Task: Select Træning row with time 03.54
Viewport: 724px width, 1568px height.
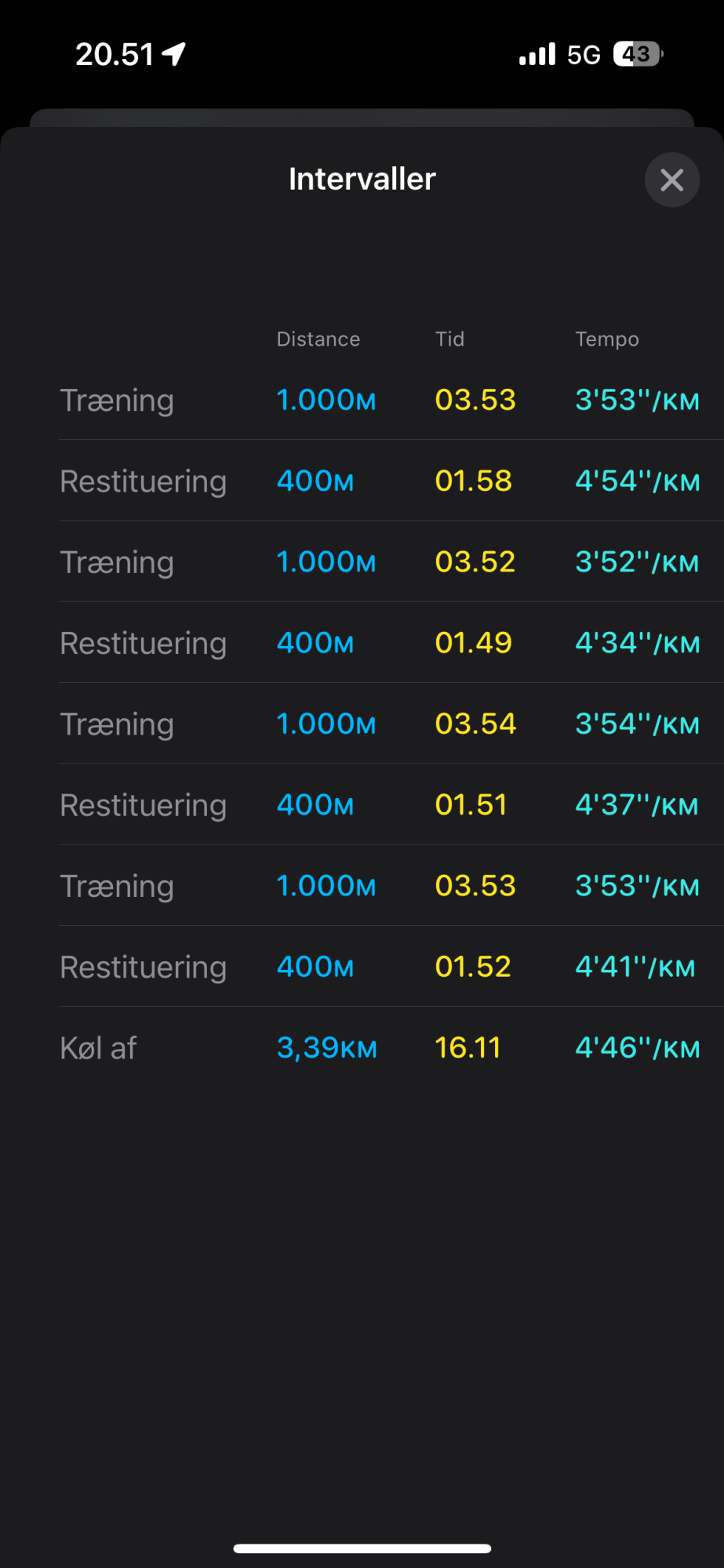Action: [391, 724]
